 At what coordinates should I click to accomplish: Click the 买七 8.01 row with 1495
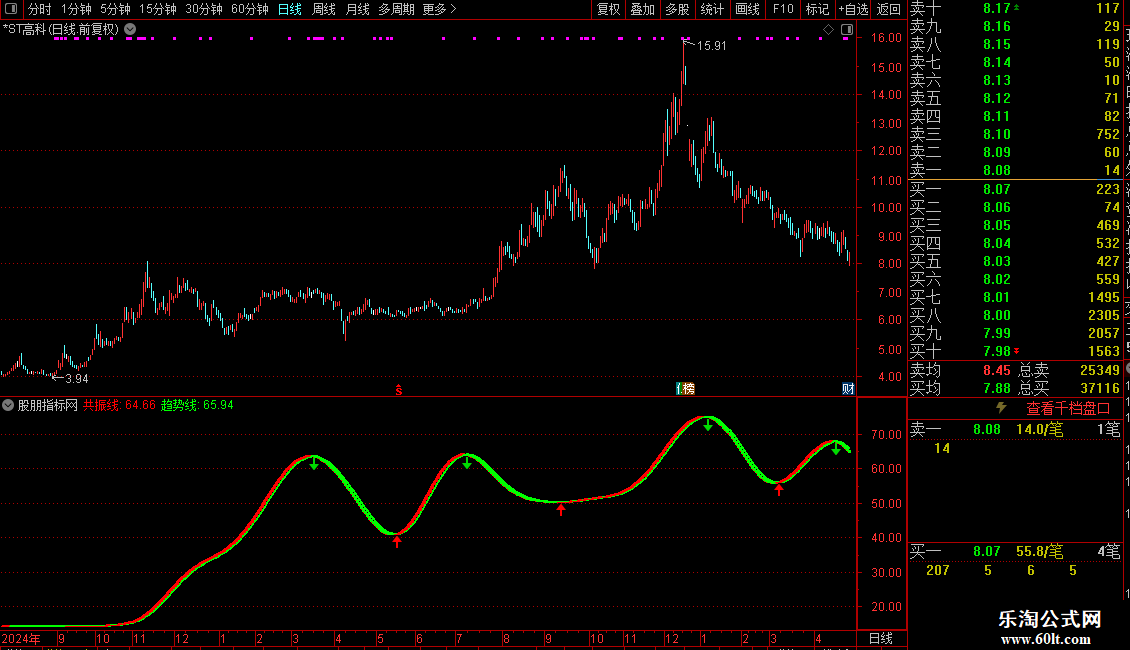point(1015,297)
